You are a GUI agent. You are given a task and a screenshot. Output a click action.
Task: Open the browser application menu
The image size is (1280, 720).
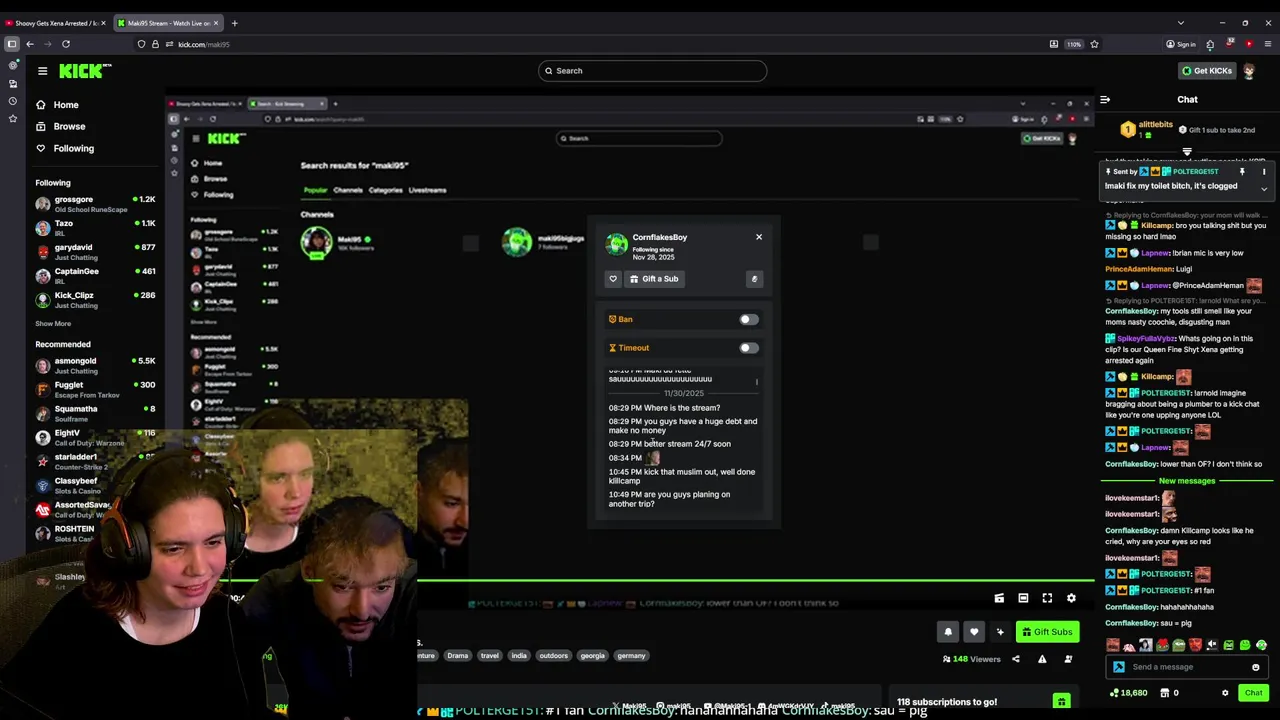click(1268, 44)
